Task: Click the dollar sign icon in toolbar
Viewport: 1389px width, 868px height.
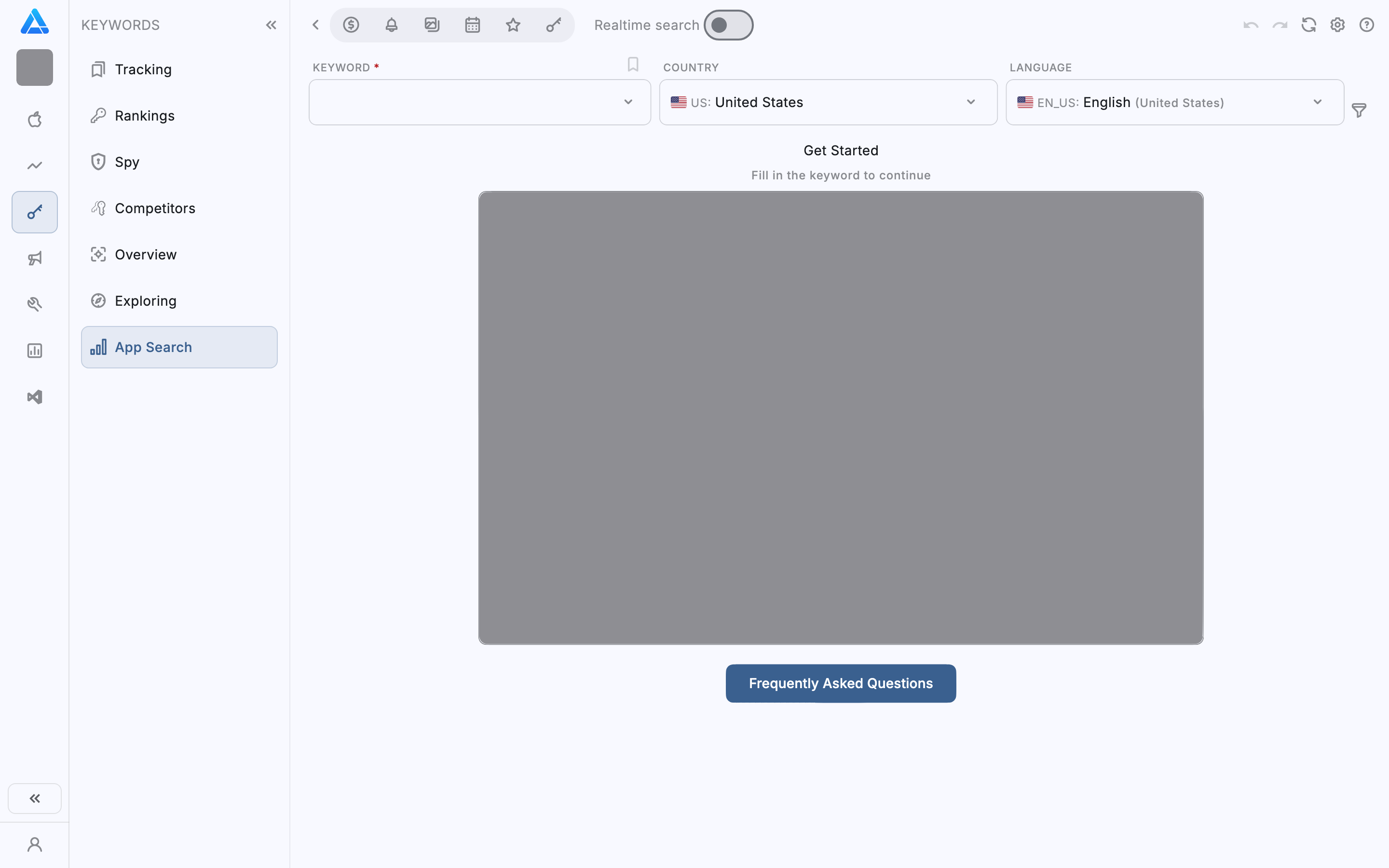Action: 351,25
